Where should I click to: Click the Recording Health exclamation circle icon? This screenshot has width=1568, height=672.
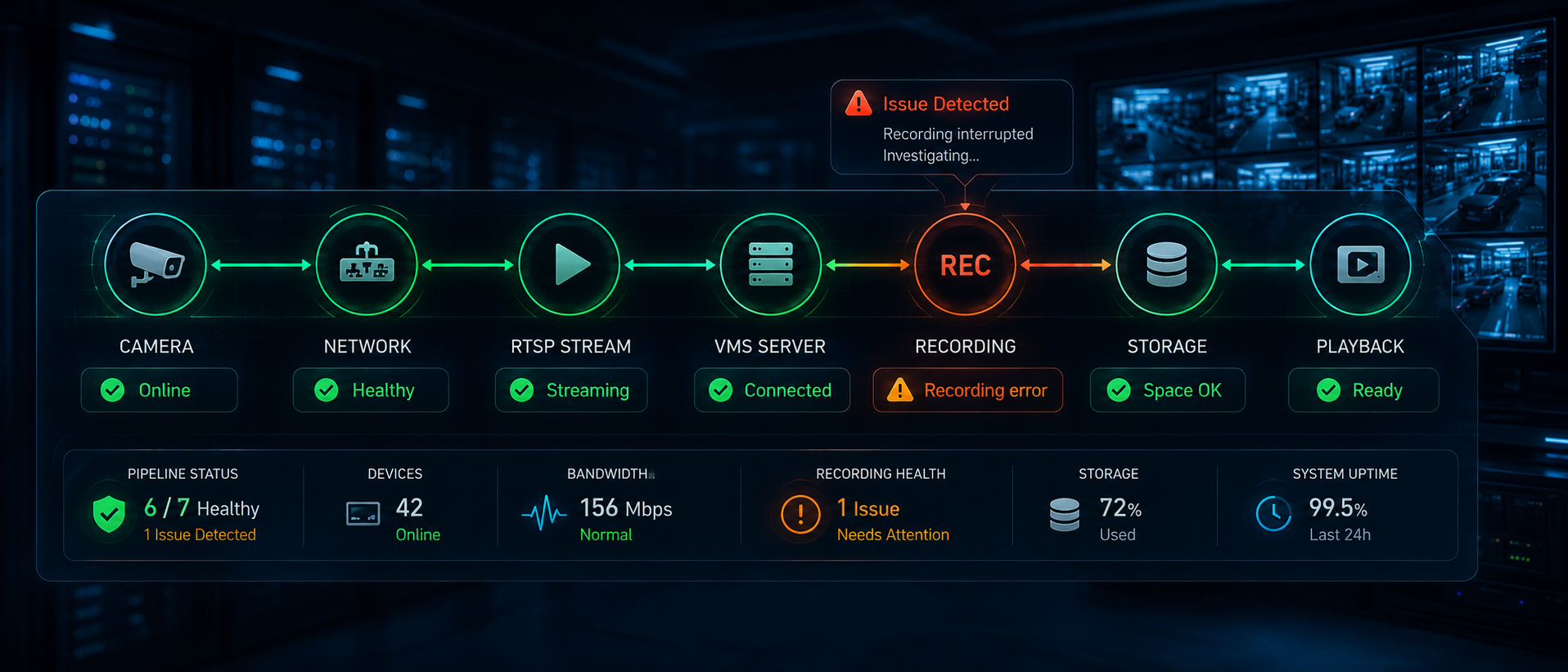point(800,514)
